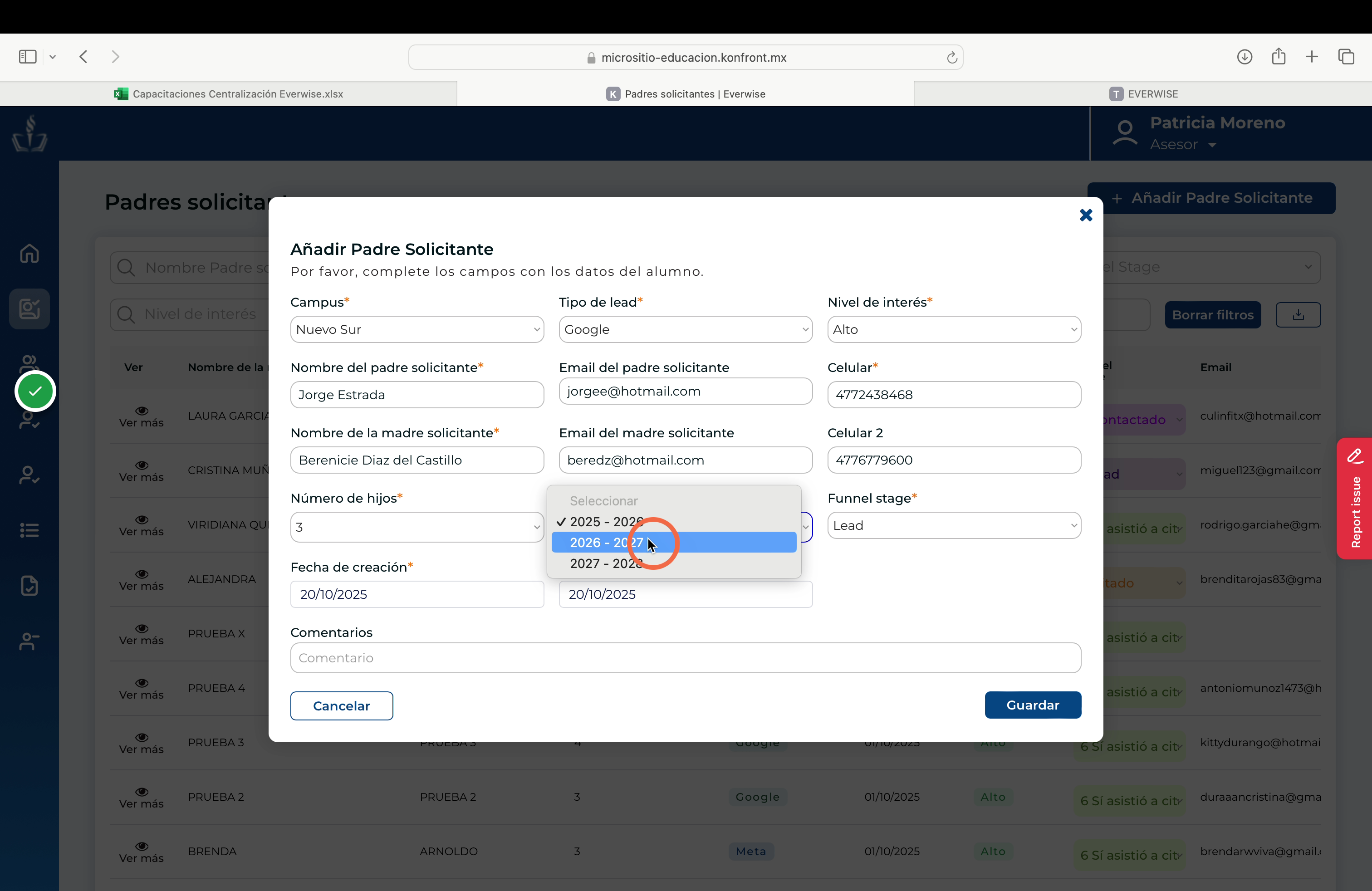The width and height of the screenshot is (1372, 891).
Task: Open a new Safari tab
Action: 1312,56
